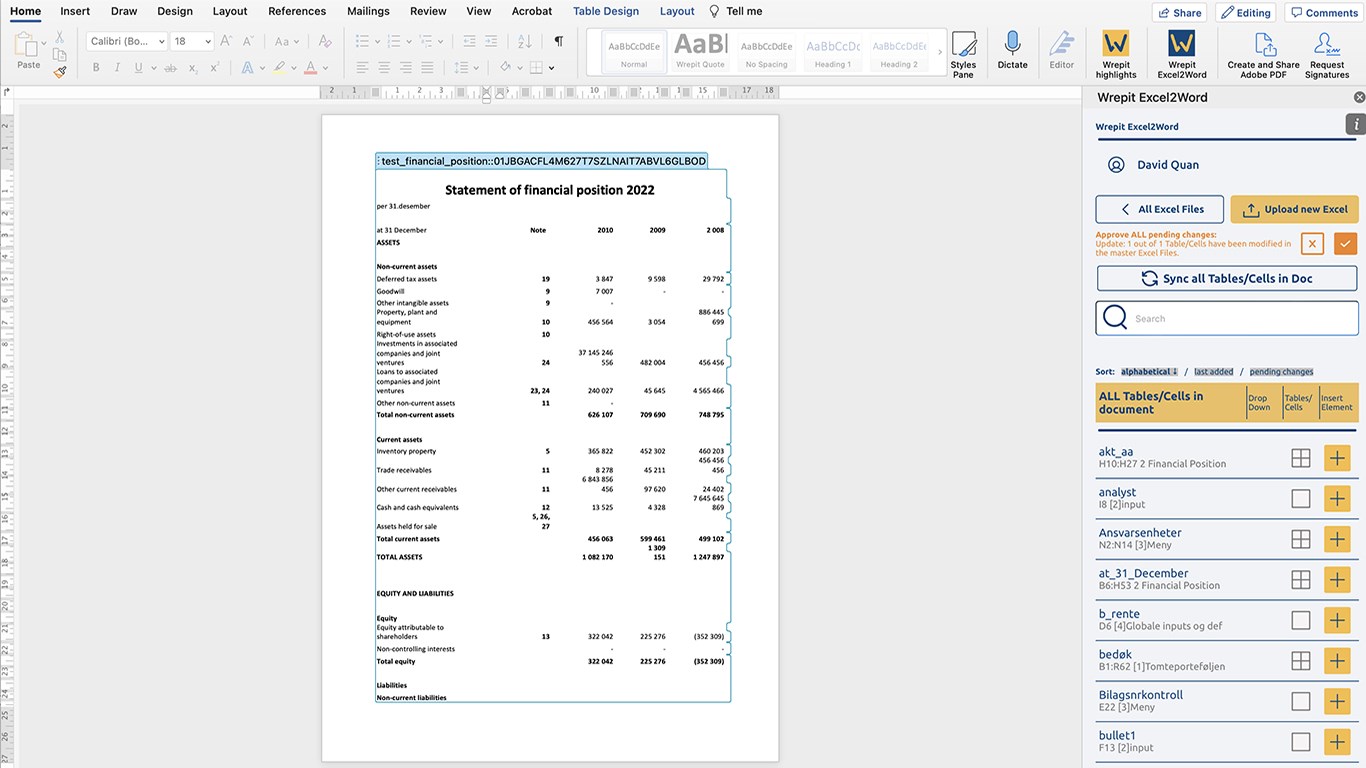Clear all formatting icon
The width and height of the screenshot is (1366, 768).
(325, 41)
